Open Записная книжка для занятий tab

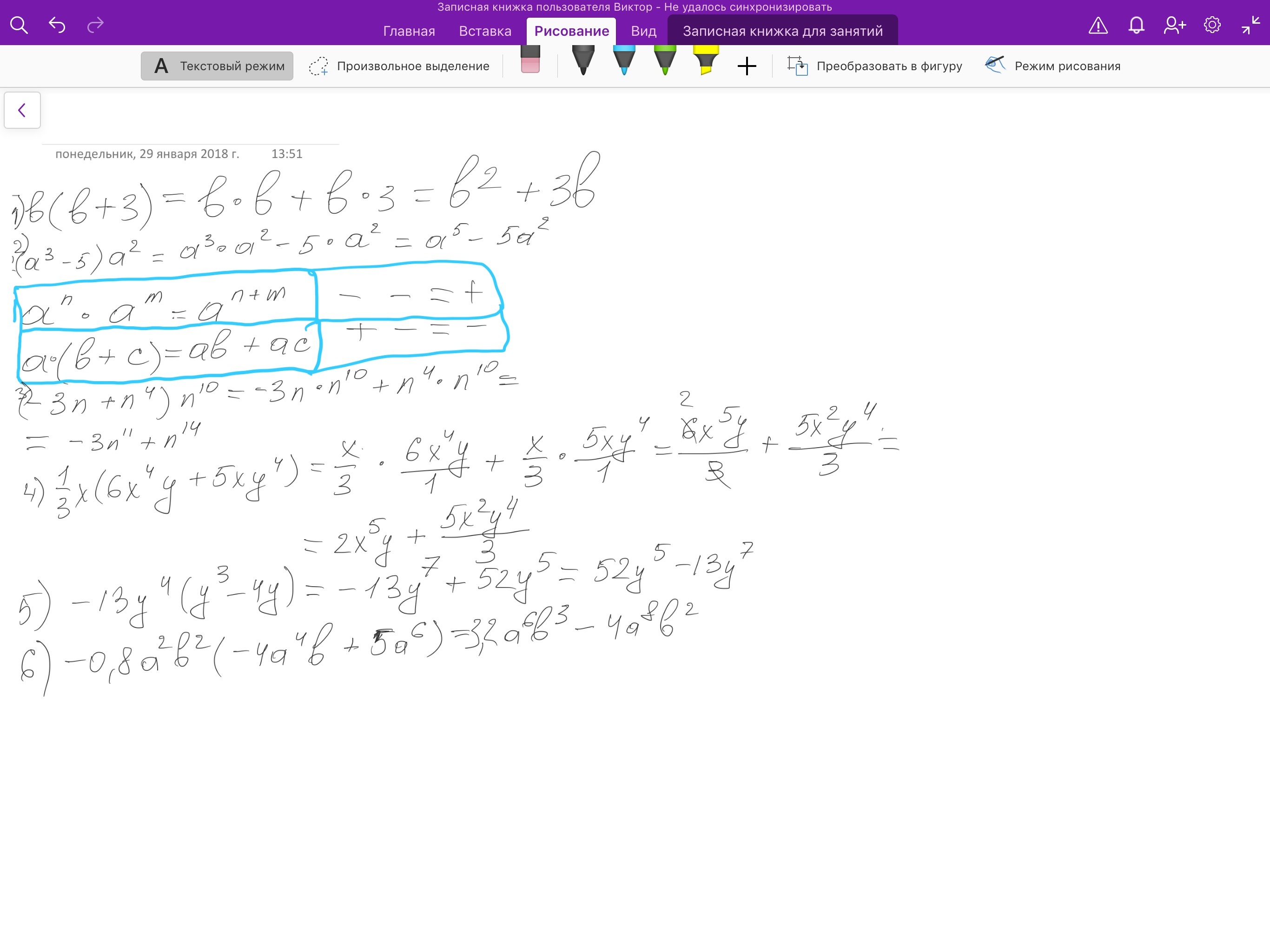click(782, 31)
